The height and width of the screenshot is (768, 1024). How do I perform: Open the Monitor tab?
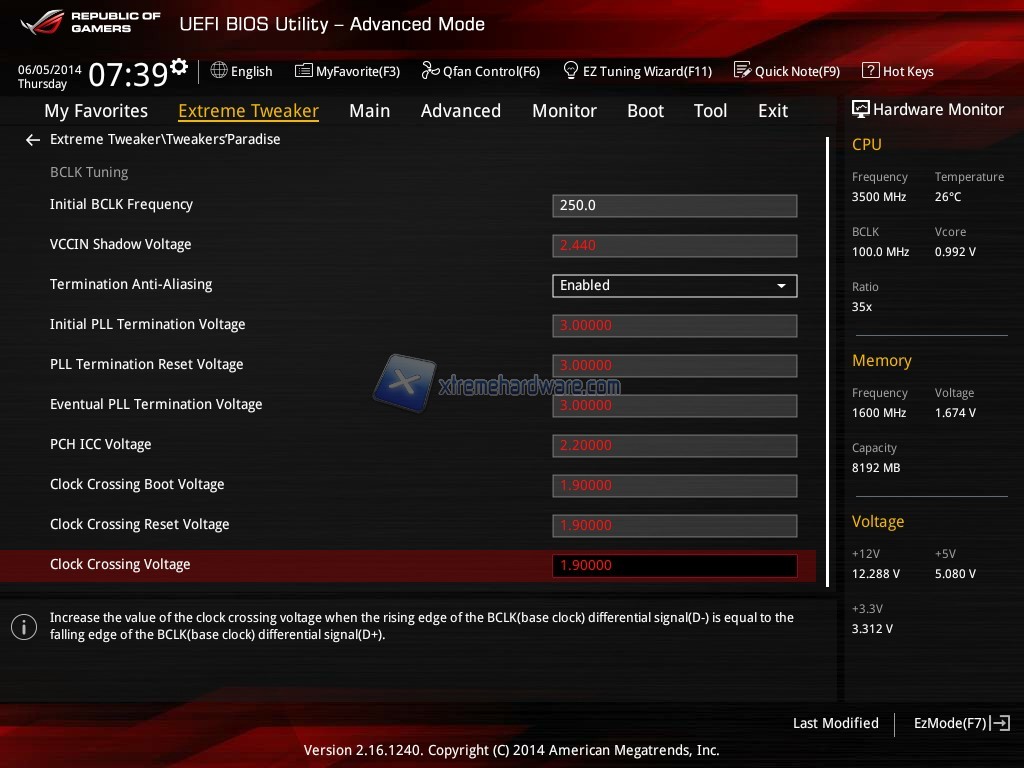[x=564, y=111]
